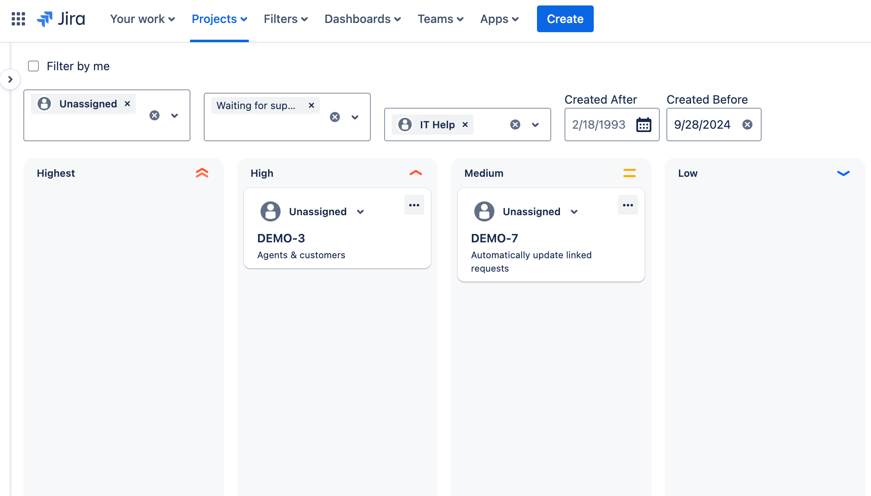Screen dimensions: 871x496
Task: Click the Jira logo
Action: (x=61, y=19)
